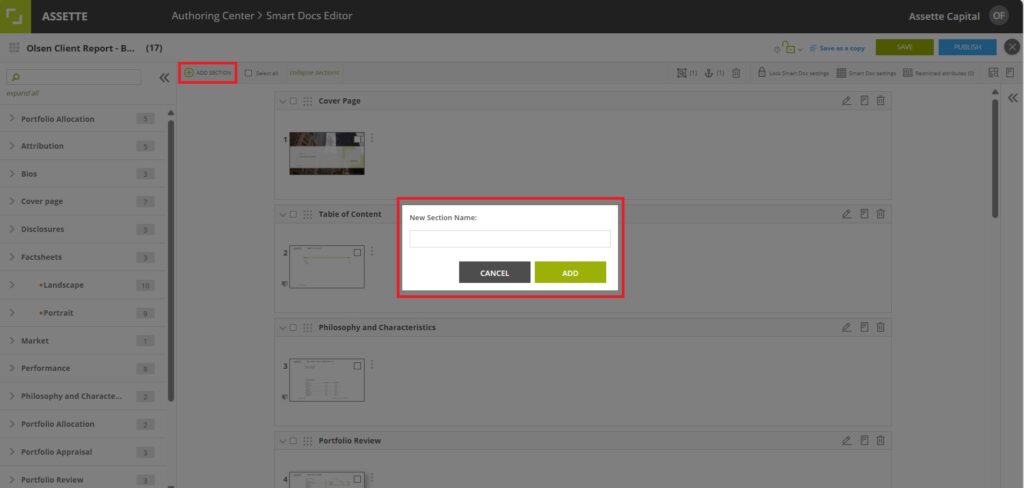Open three-dot menu for page 1
Image resolution: width=1024 pixels, height=488 pixels.
pos(372,138)
